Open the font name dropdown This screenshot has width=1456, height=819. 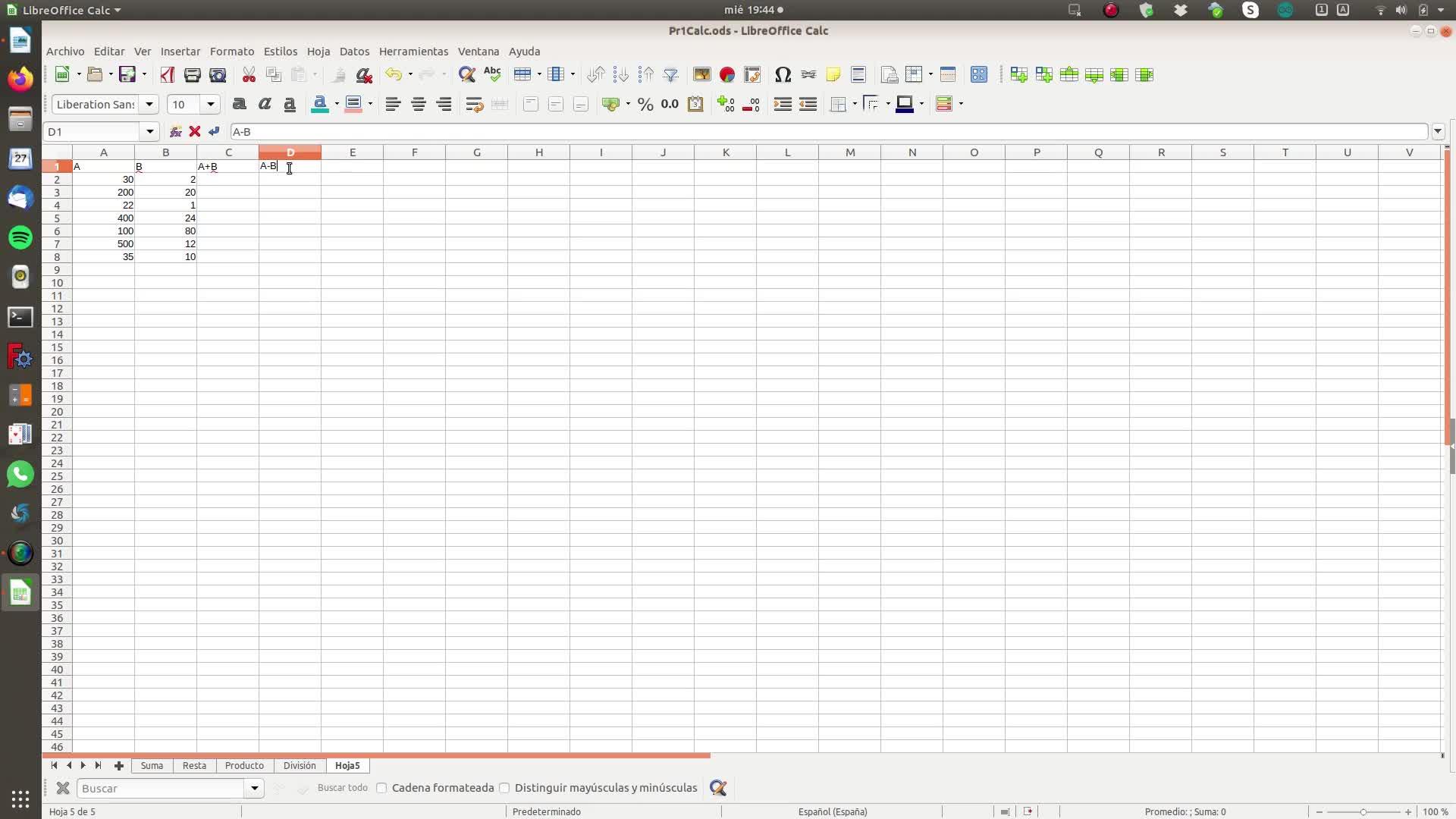click(149, 105)
